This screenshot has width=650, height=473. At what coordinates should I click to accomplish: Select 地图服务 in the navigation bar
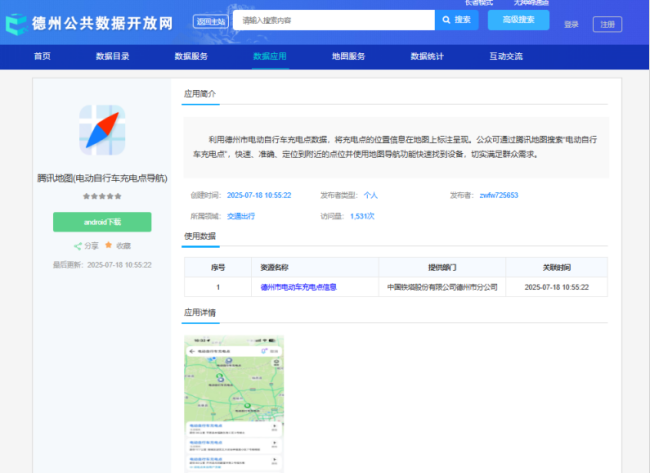tap(348, 57)
